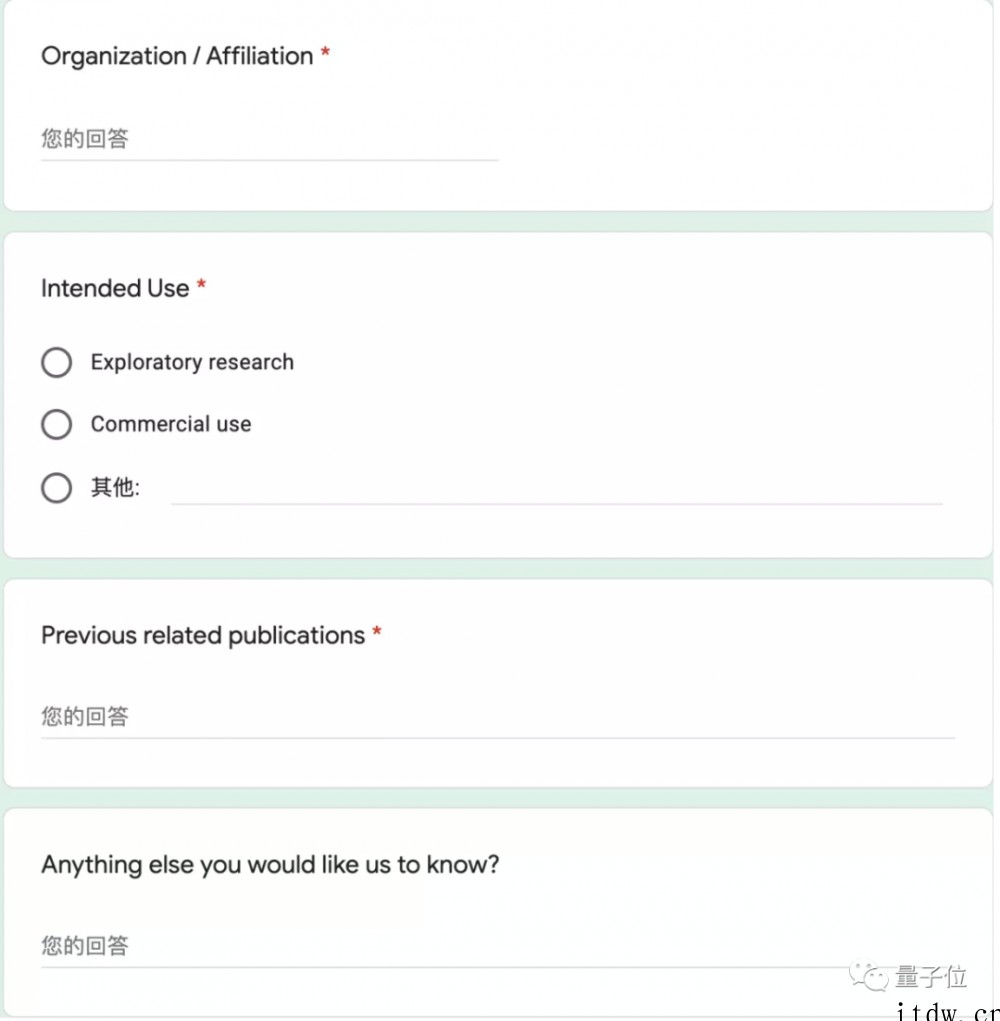Focus the Previous related publications answer field

498,718
